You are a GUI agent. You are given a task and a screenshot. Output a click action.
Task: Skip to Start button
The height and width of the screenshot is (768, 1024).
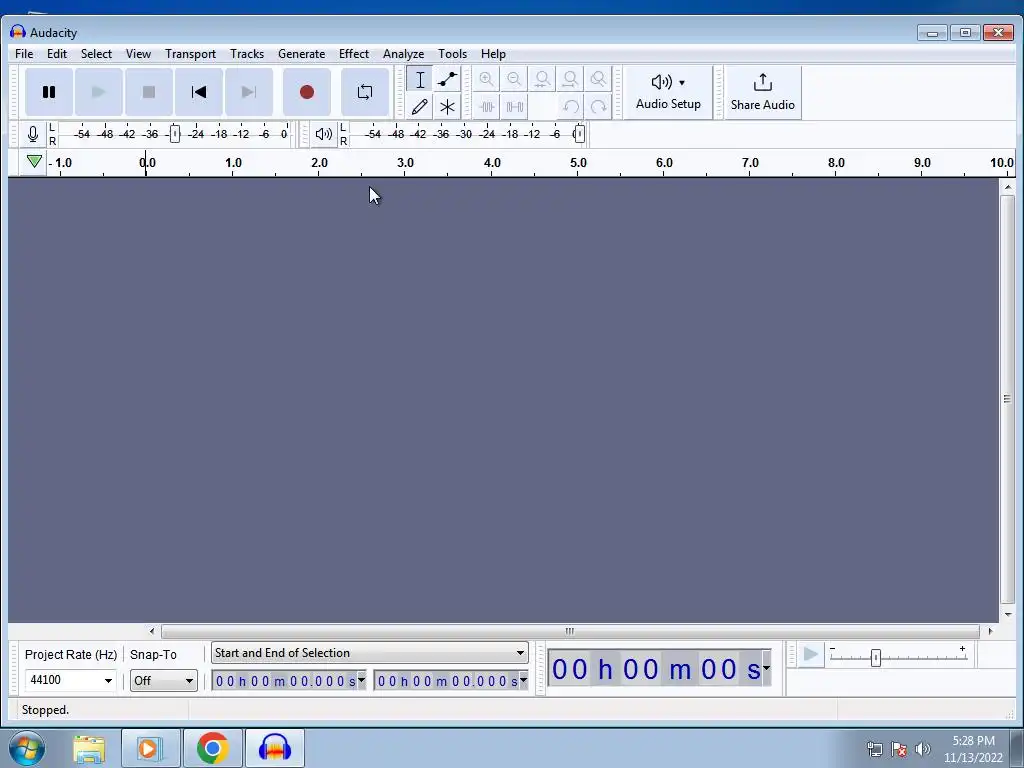[x=199, y=92]
